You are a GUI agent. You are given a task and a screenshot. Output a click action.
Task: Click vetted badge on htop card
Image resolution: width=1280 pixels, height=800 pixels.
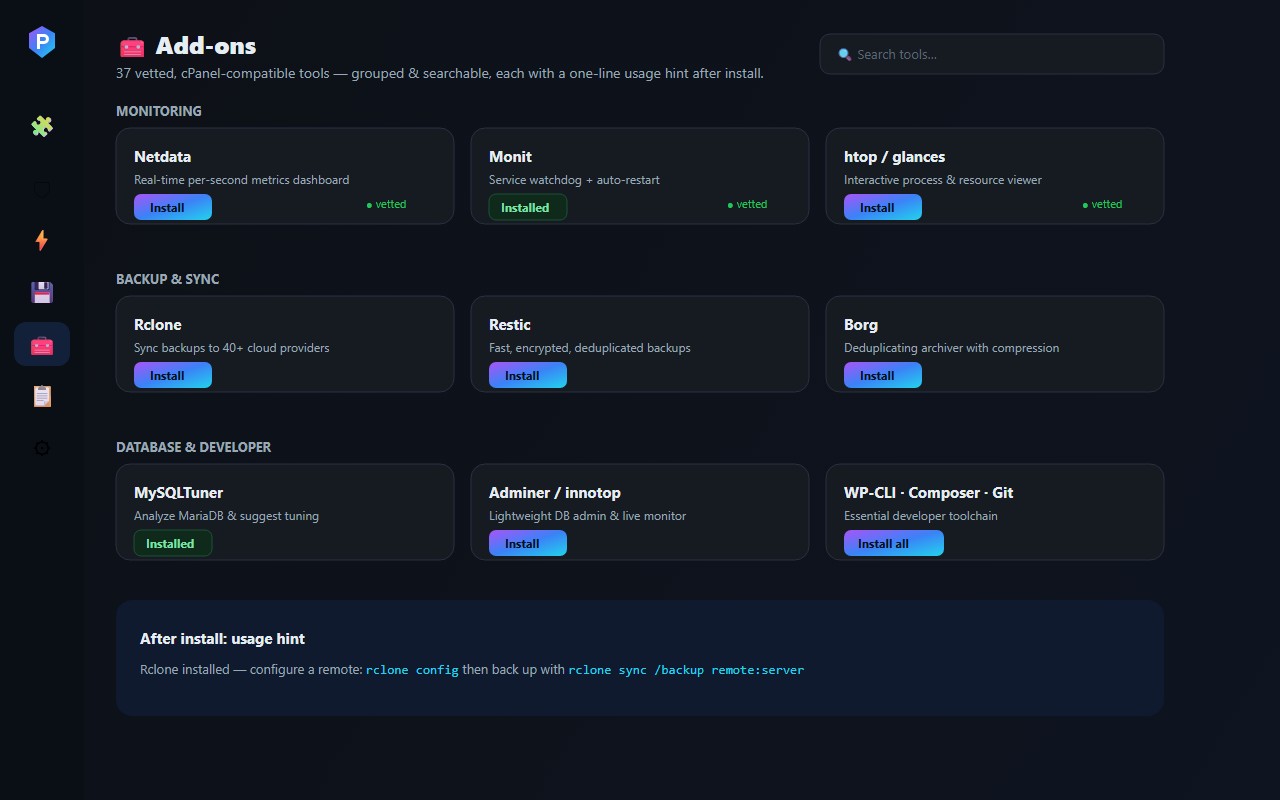[1102, 204]
